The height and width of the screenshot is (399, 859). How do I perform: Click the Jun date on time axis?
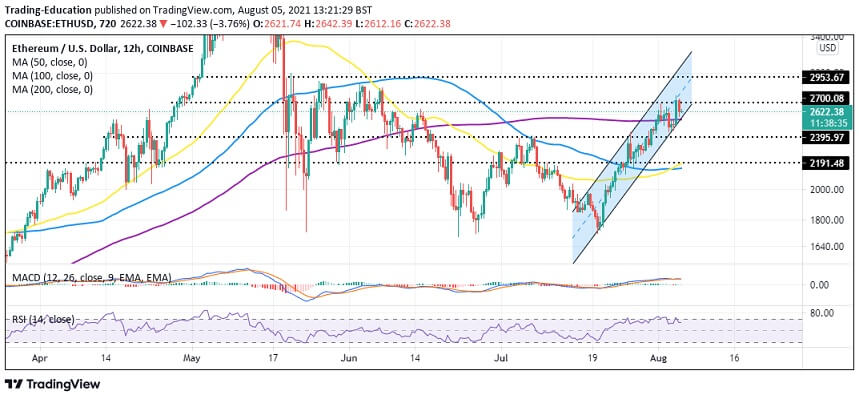point(348,358)
